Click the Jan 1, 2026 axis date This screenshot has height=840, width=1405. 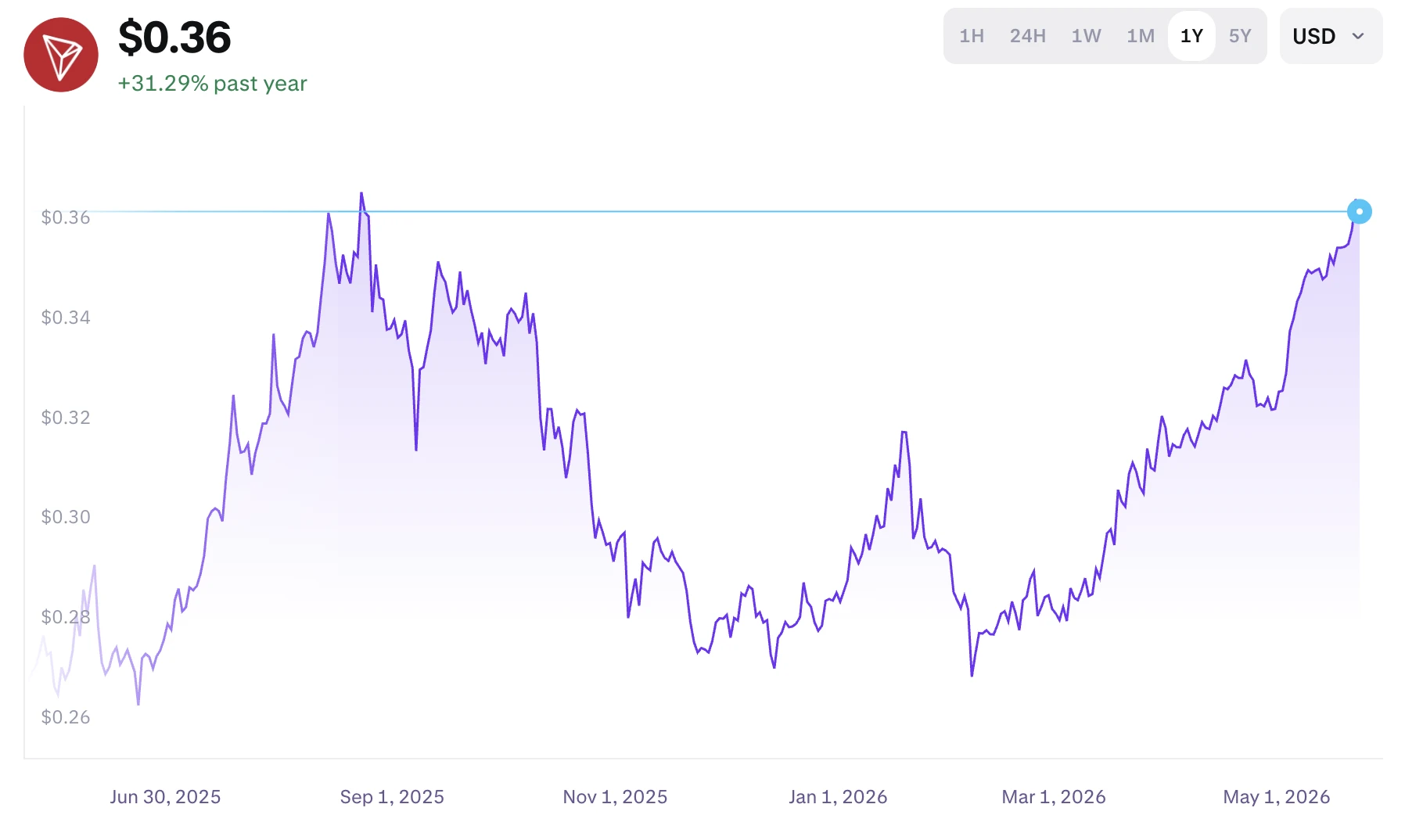[x=838, y=797]
